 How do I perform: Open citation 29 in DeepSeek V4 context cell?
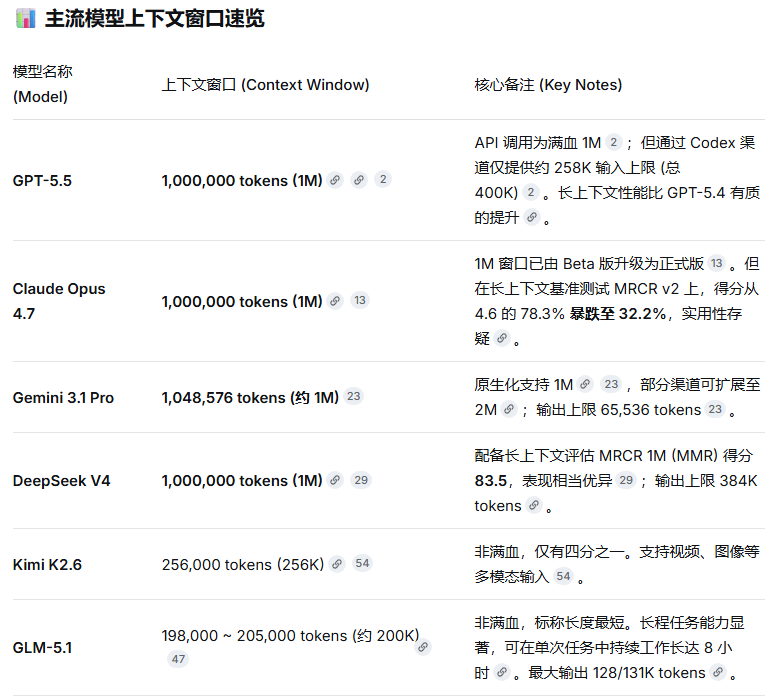point(361,480)
